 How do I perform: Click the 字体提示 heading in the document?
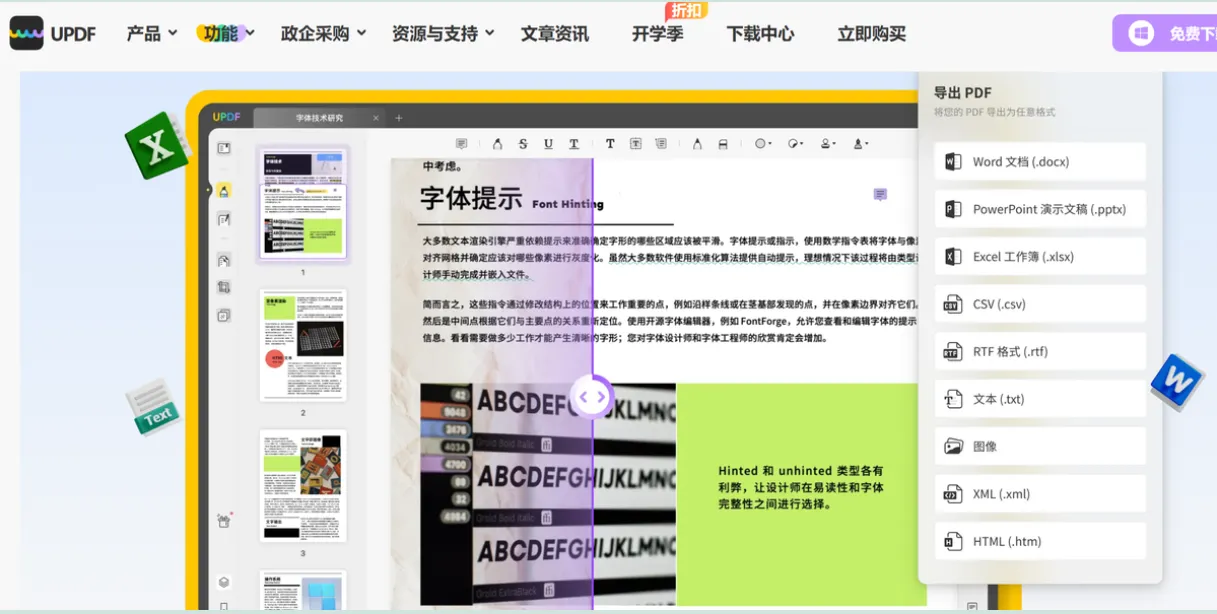pyautogui.click(x=471, y=198)
